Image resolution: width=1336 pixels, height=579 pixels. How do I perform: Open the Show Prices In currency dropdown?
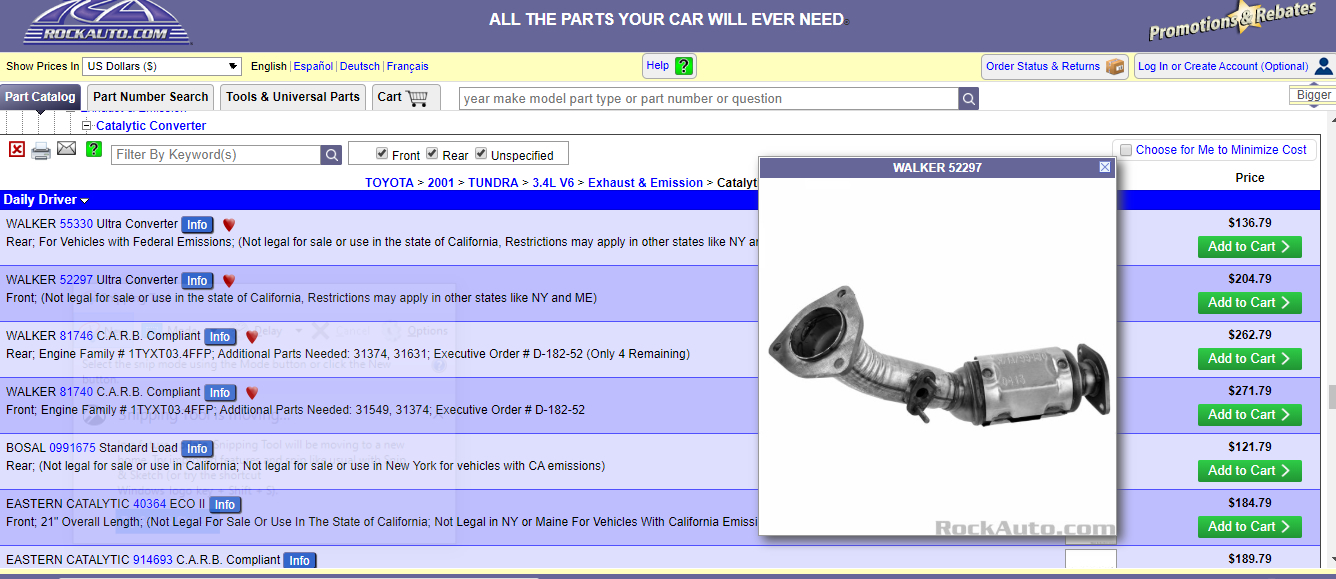pyautogui.click(x=162, y=66)
